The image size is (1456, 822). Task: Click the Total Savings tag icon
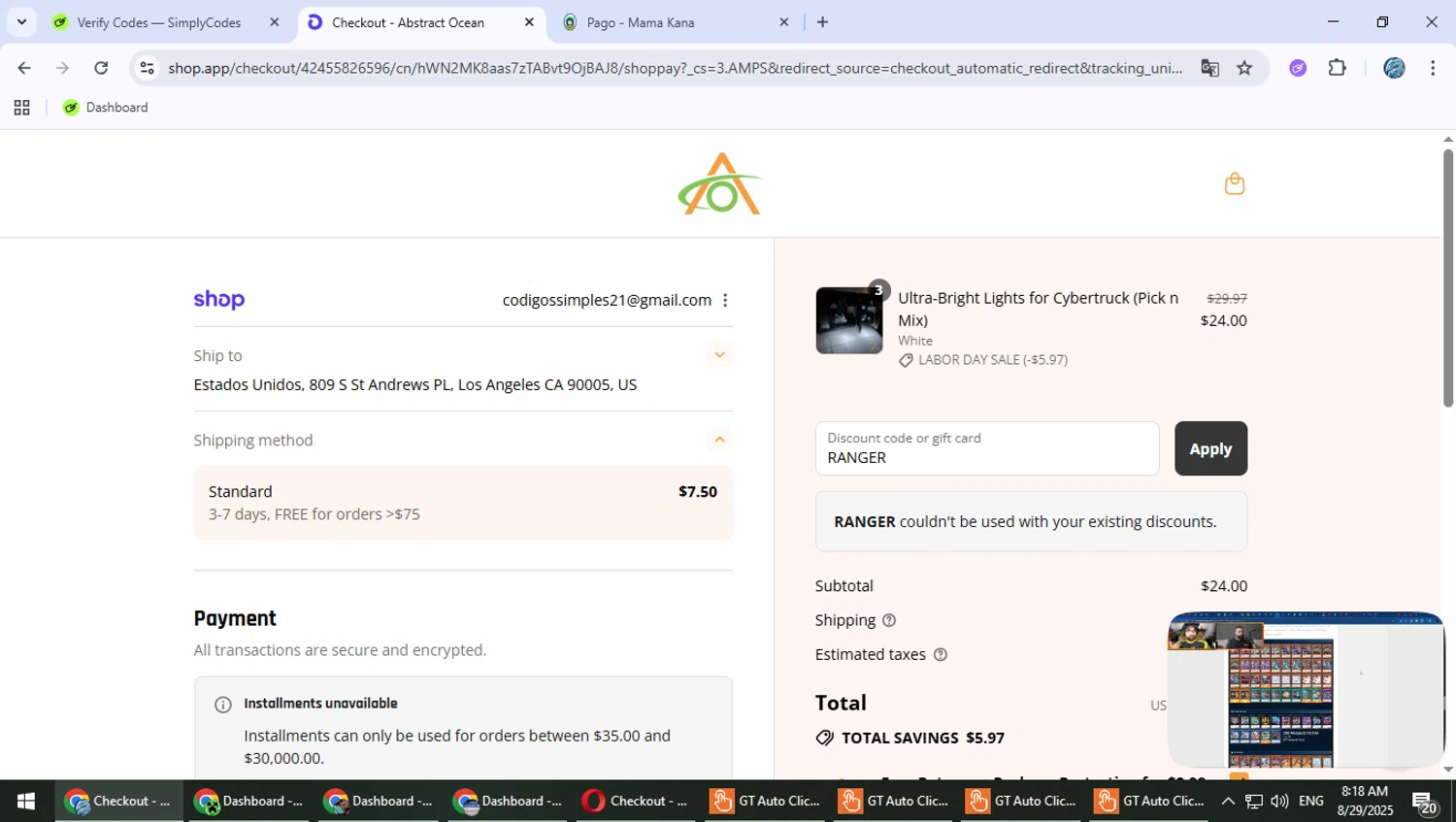coord(825,738)
